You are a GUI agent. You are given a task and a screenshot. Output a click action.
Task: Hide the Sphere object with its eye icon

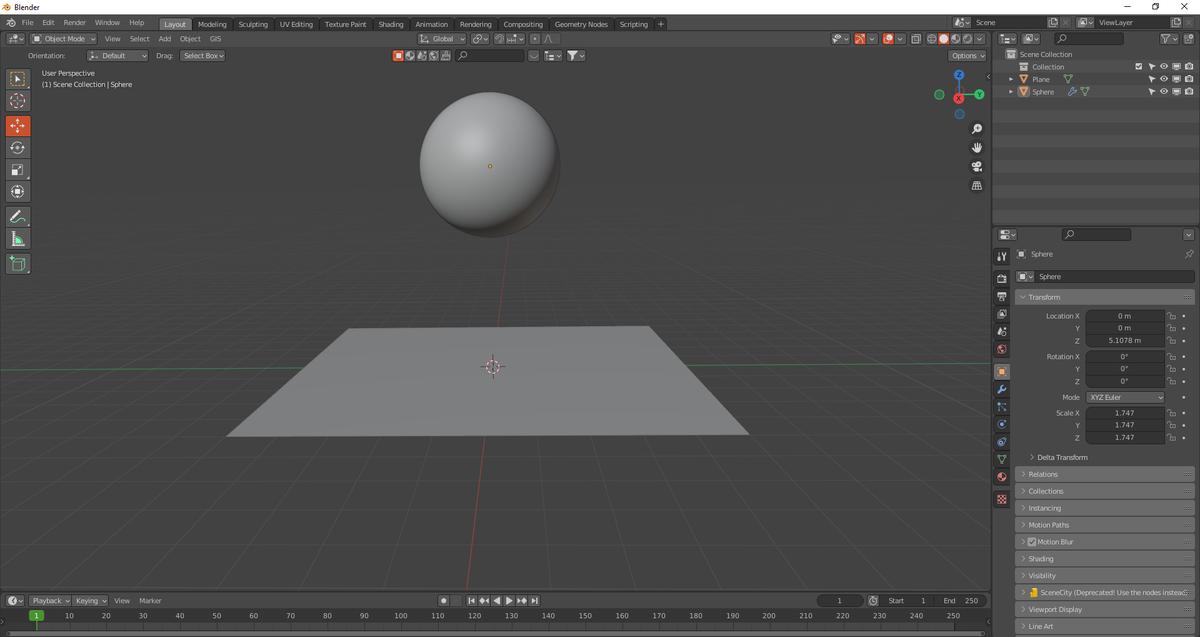1164,92
